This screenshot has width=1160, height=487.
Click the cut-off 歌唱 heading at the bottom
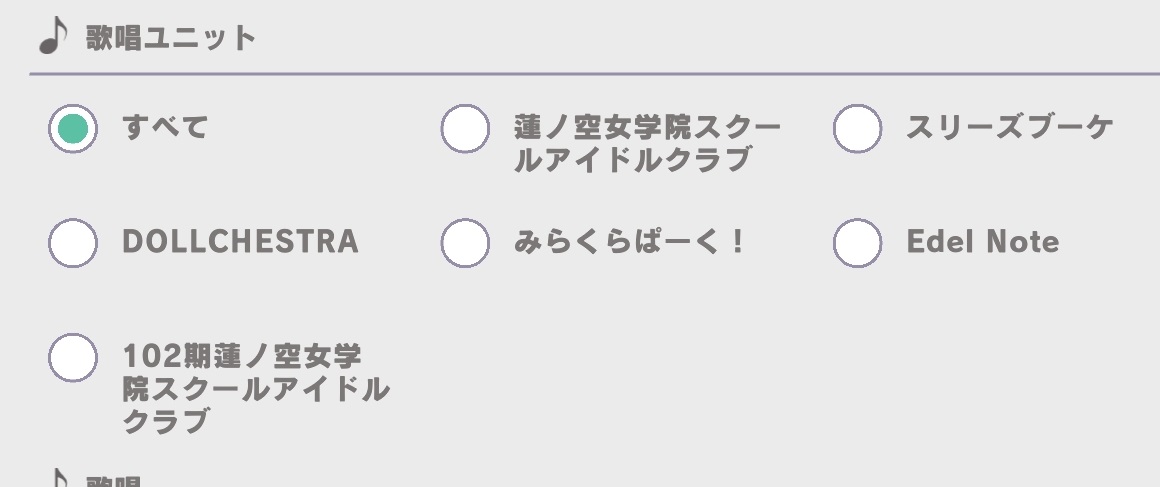[112, 481]
